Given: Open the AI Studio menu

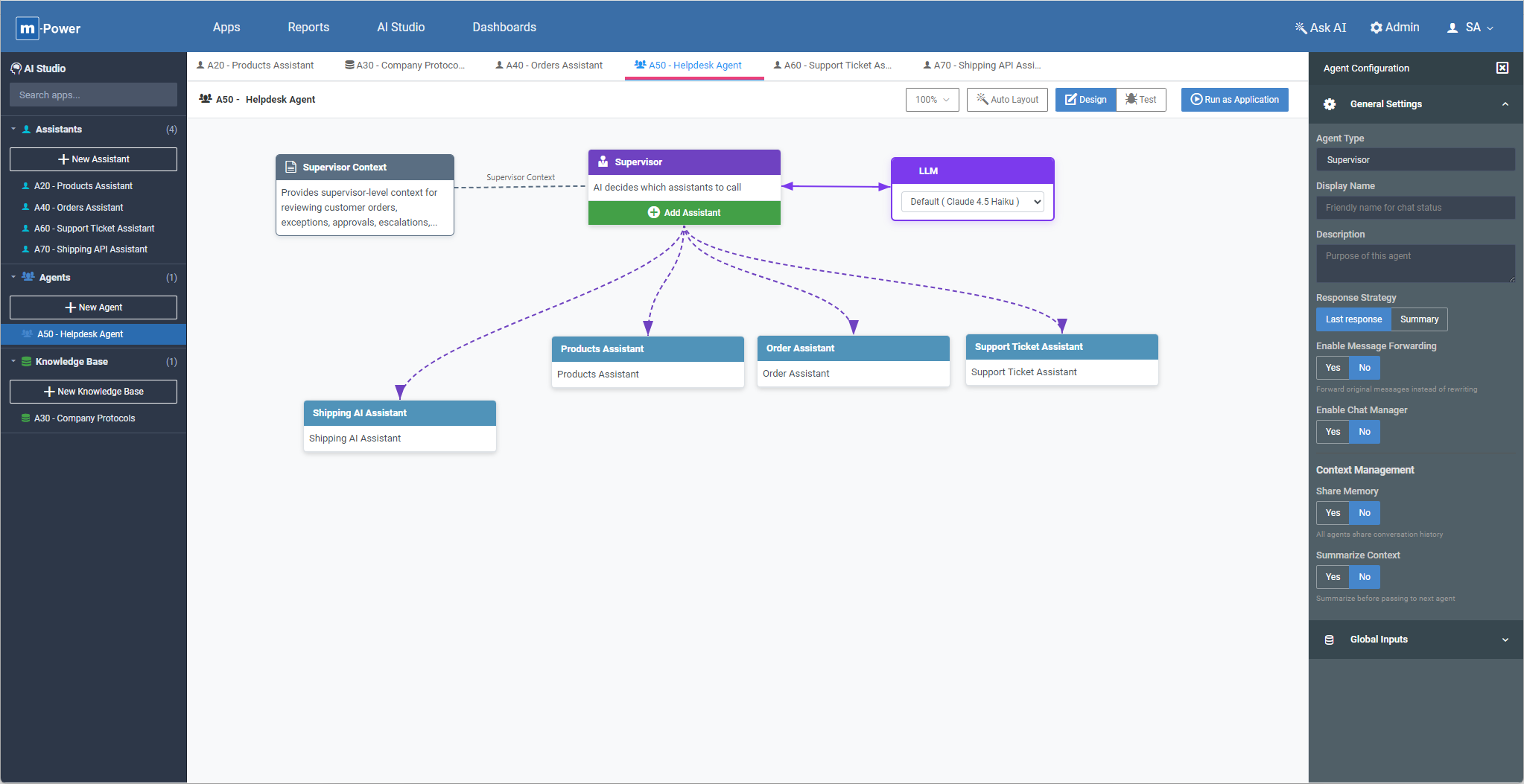Looking at the screenshot, I should 401,27.
